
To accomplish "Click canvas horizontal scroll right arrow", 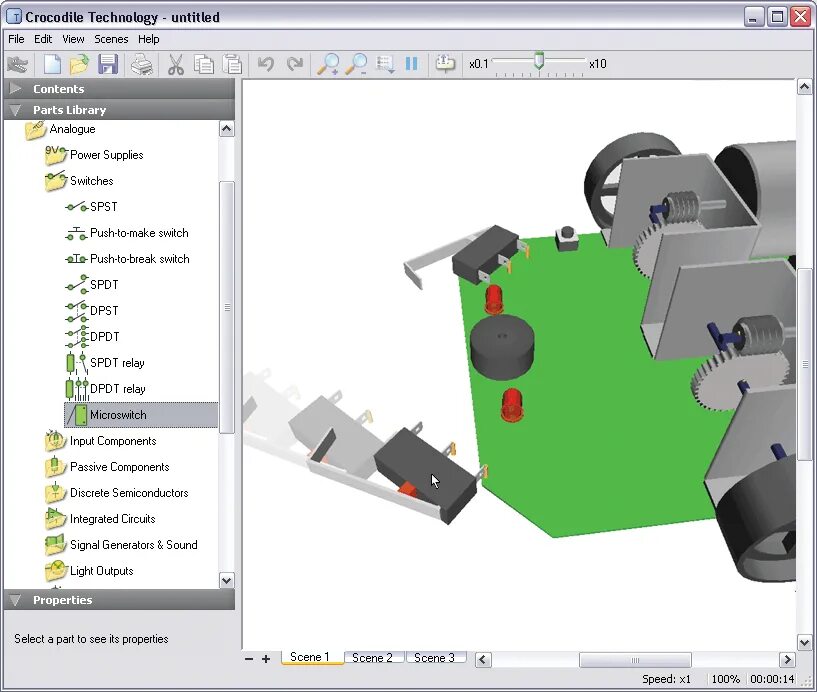I will click(787, 660).
